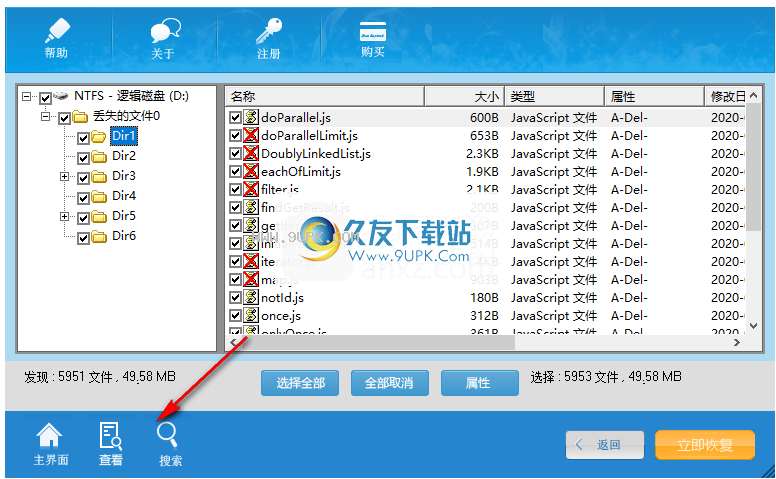Click the 属性 properties button
The image size is (776, 479).
tap(480, 383)
